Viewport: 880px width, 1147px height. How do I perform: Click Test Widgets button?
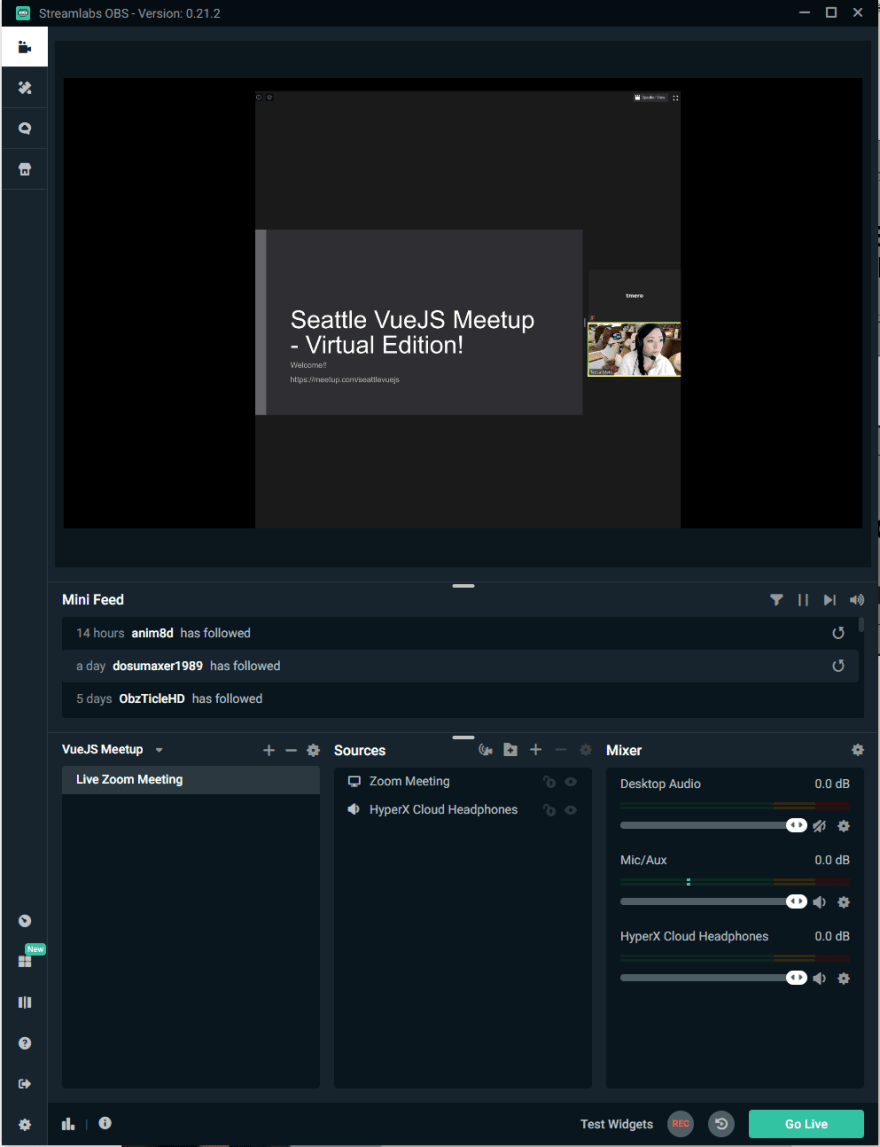point(617,1124)
